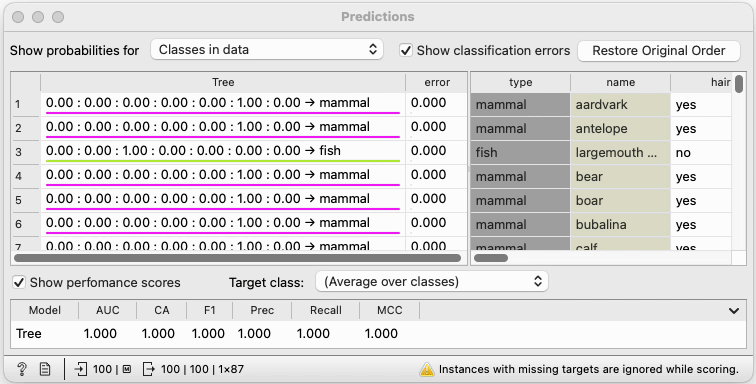Viewport: 756px width, 384px height.
Task: Expand the score columns chevron menu
Action: [734, 311]
